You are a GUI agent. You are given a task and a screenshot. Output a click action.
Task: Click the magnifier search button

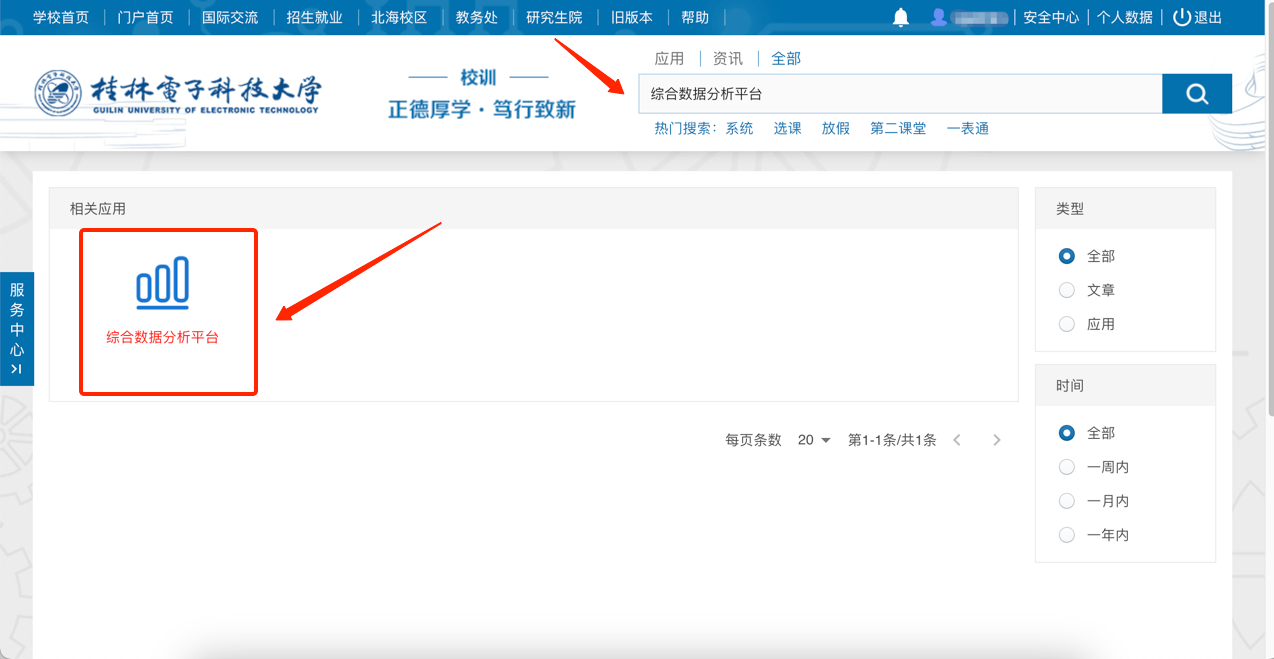click(x=1197, y=94)
